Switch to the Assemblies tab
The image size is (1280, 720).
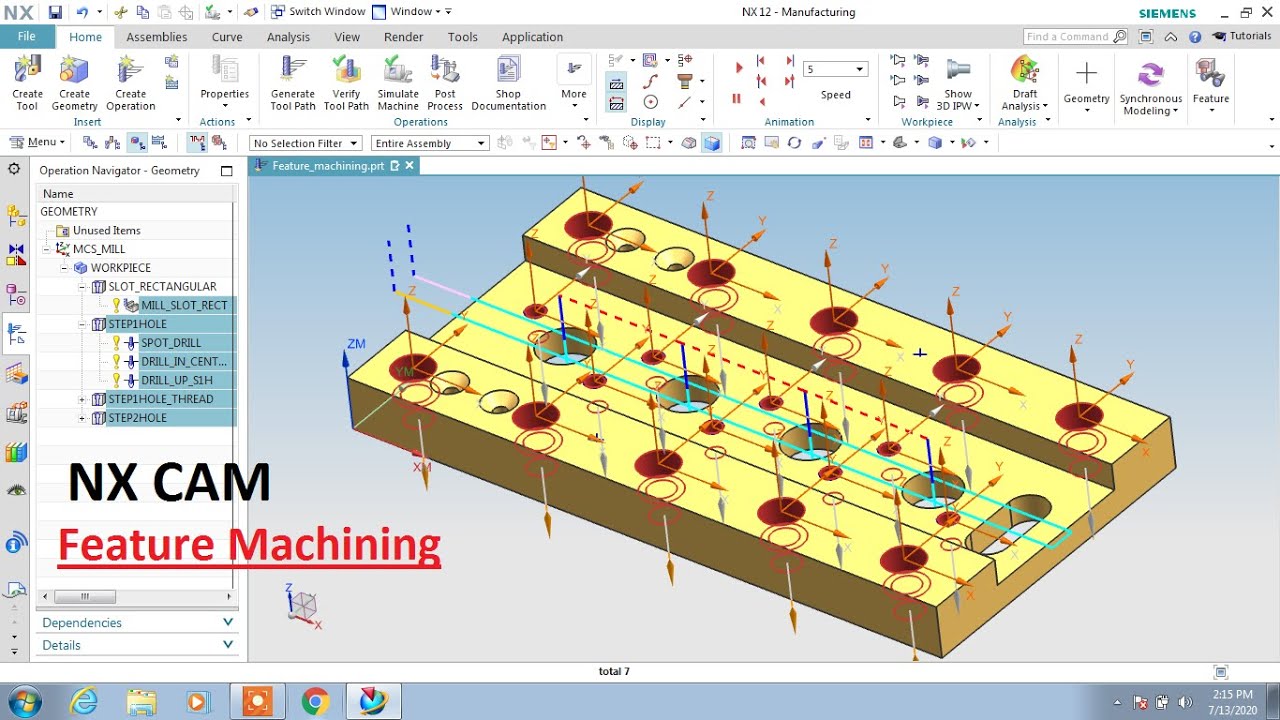pos(156,37)
